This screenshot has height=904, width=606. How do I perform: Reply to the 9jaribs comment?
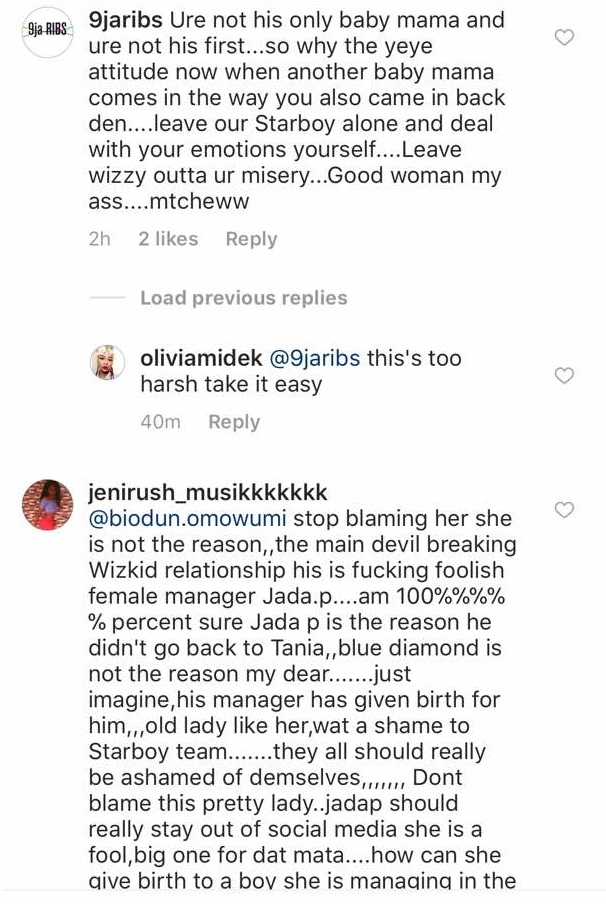(x=251, y=239)
